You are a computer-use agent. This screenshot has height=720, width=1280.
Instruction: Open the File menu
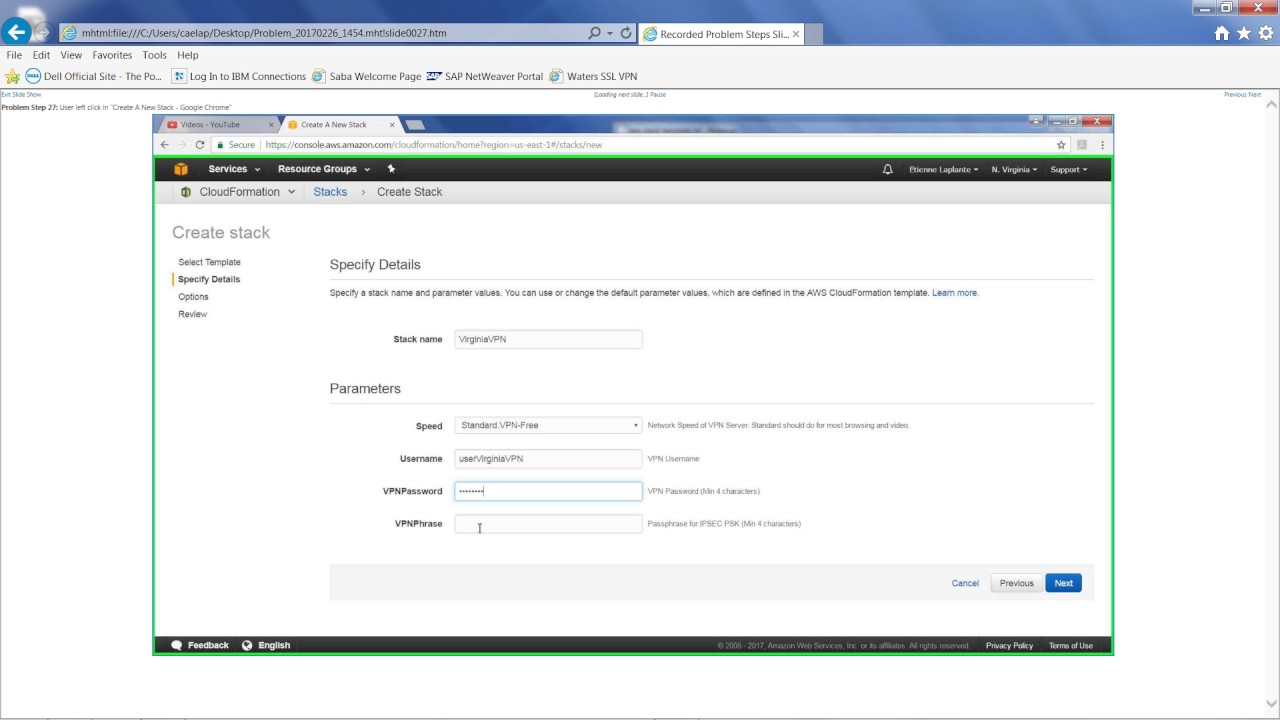pyautogui.click(x=14, y=55)
